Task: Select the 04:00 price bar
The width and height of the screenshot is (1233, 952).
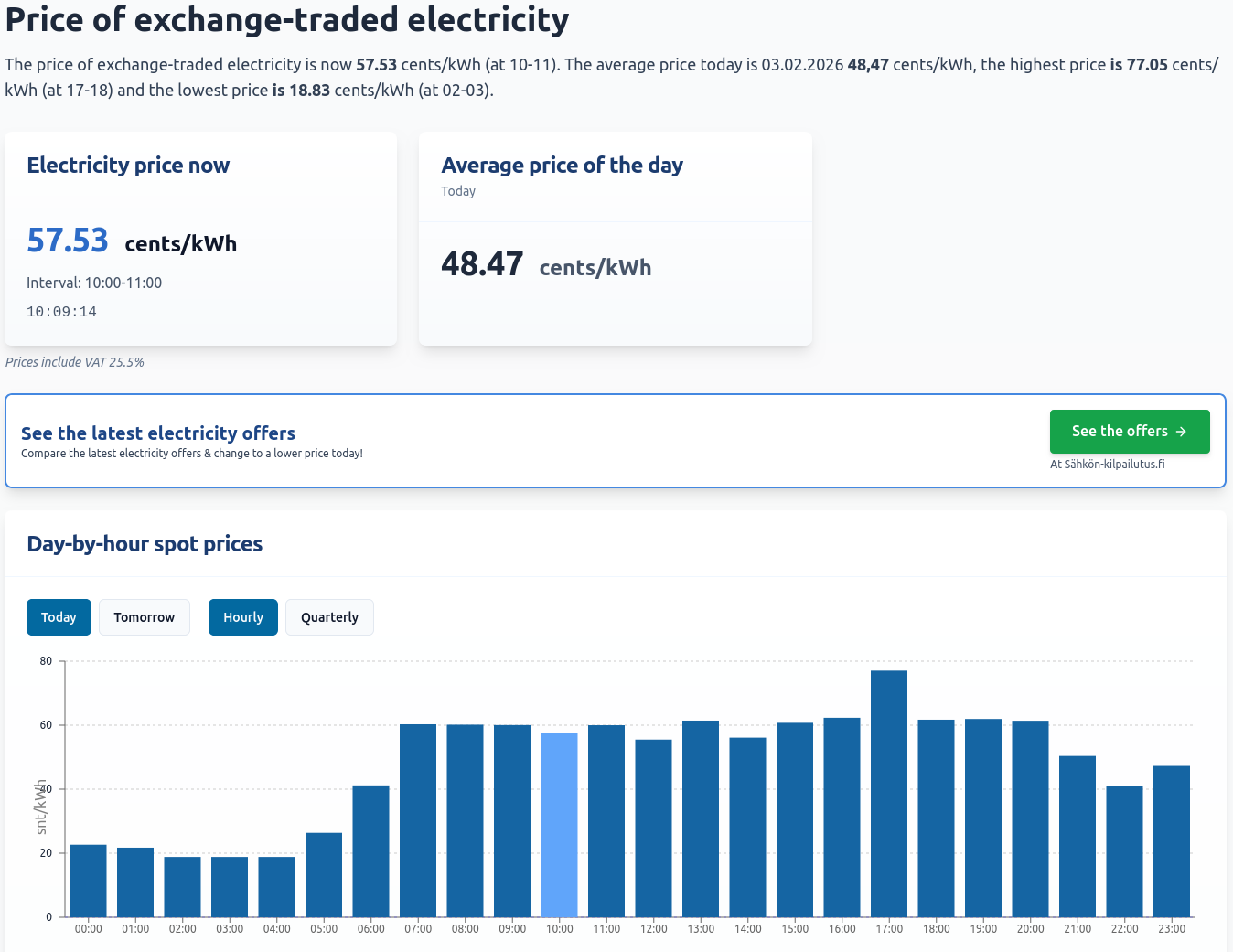Action: (276, 887)
